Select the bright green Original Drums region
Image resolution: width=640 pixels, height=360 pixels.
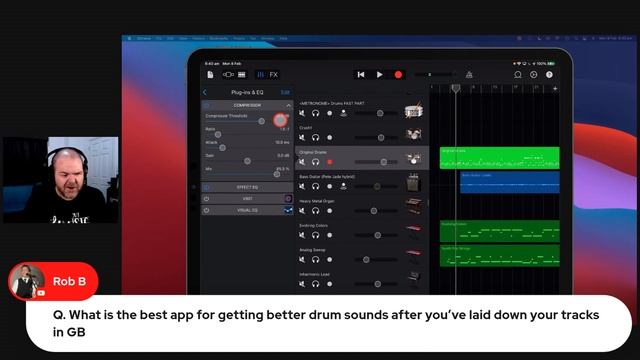[x=500, y=158]
